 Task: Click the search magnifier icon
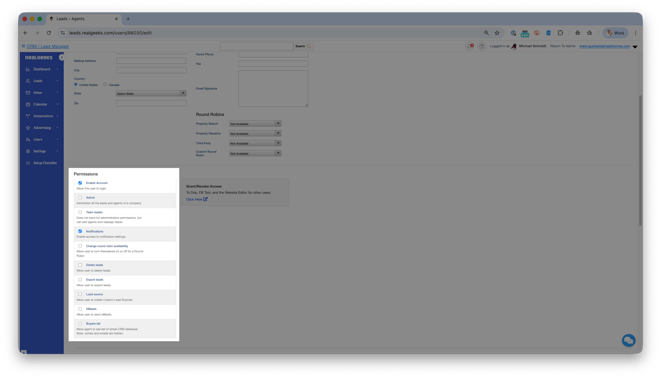309,46
